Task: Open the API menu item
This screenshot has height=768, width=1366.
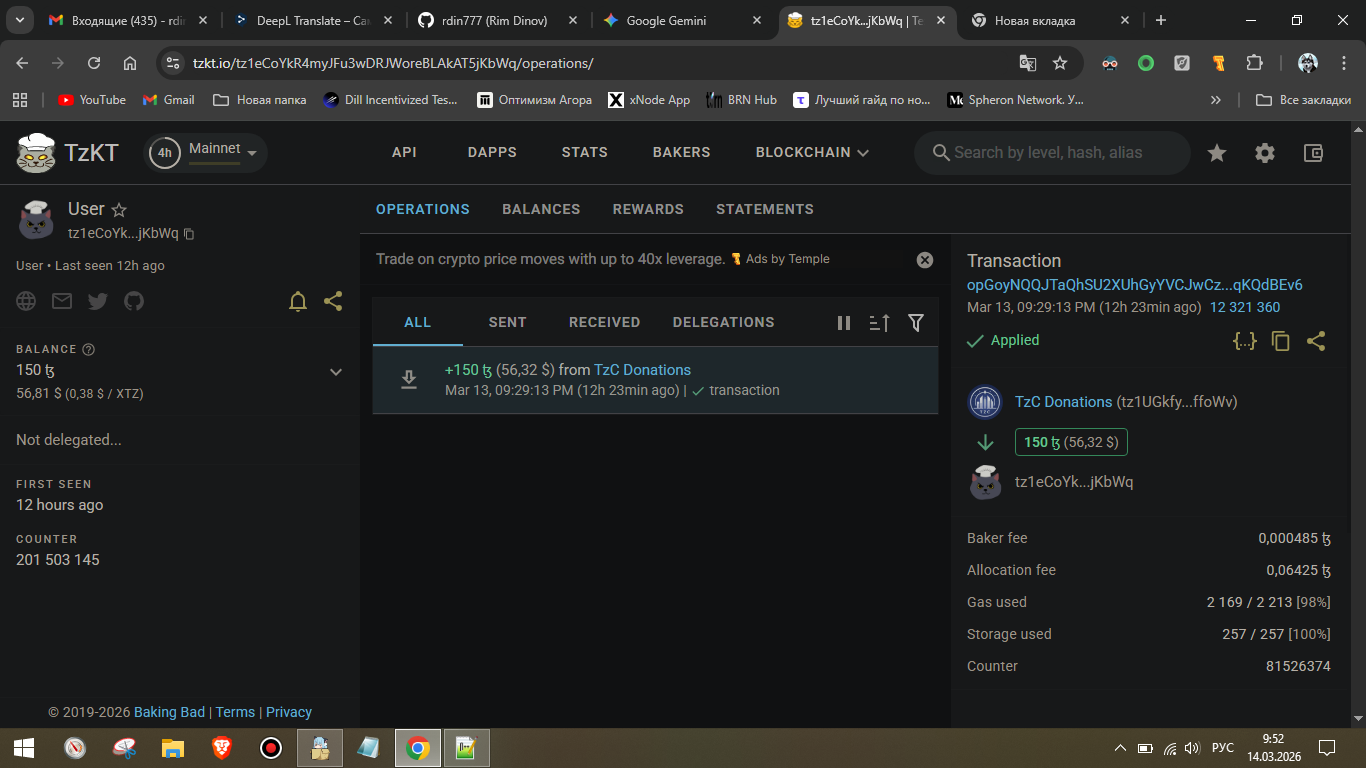Action: pos(404,152)
